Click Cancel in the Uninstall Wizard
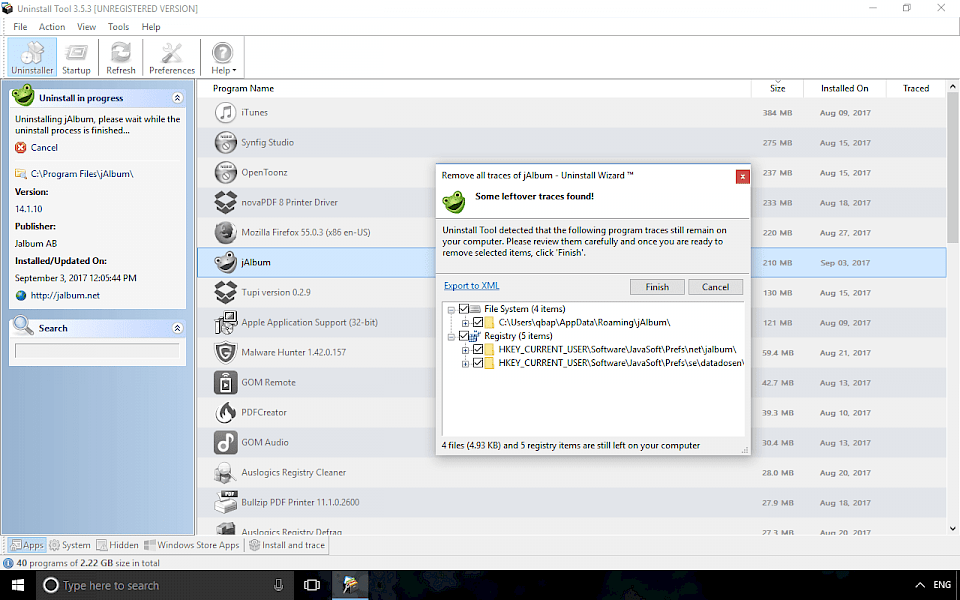The width and height of the screenshot is (960, 600). (715, 287)
